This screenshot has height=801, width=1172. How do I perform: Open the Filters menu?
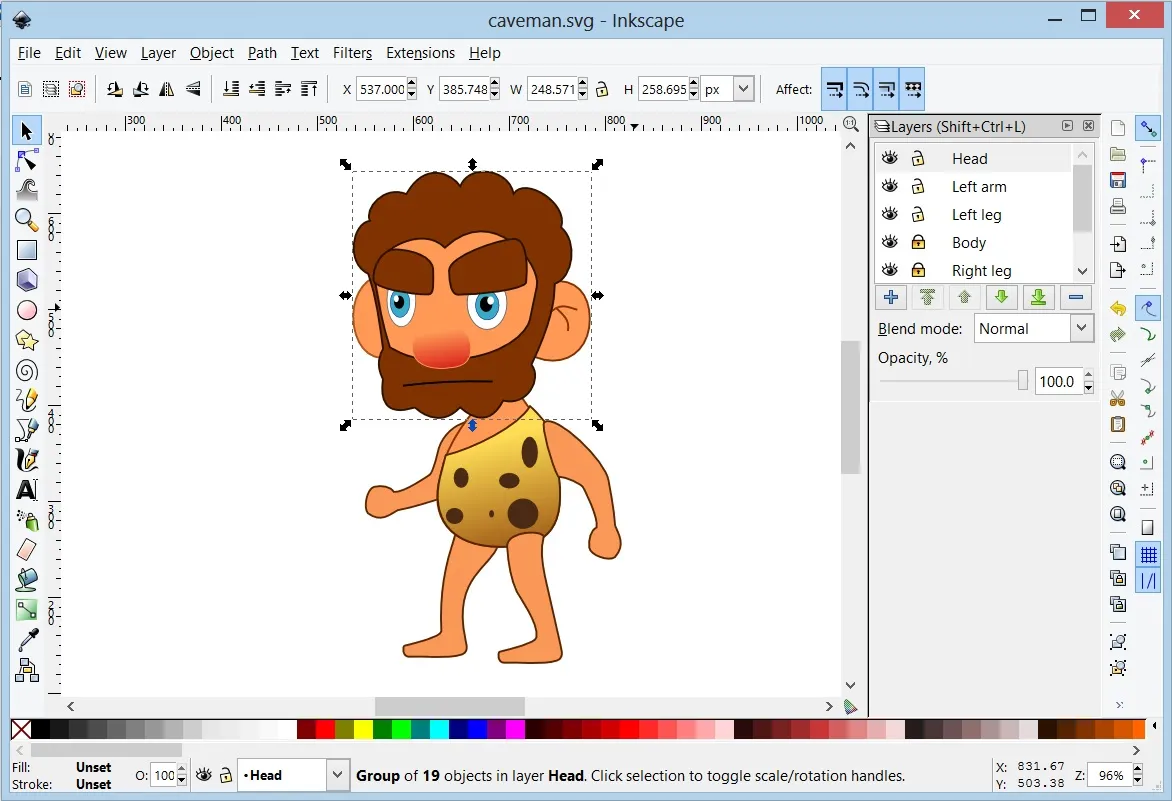click(352, 53)
